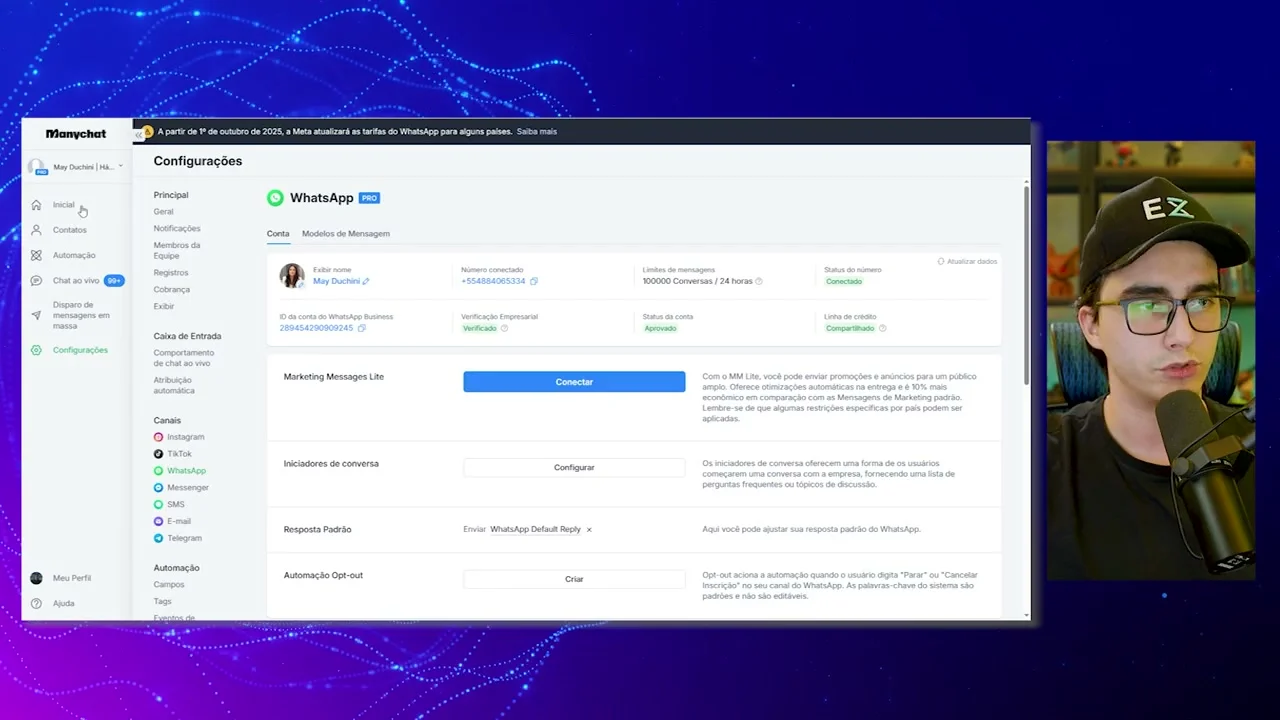Click the Instagram channel icon
Screen dimensions: 1280x720
click(158, 437)
